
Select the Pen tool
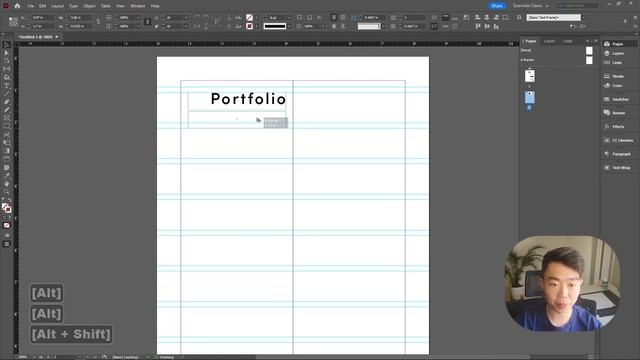coord(7,102)
